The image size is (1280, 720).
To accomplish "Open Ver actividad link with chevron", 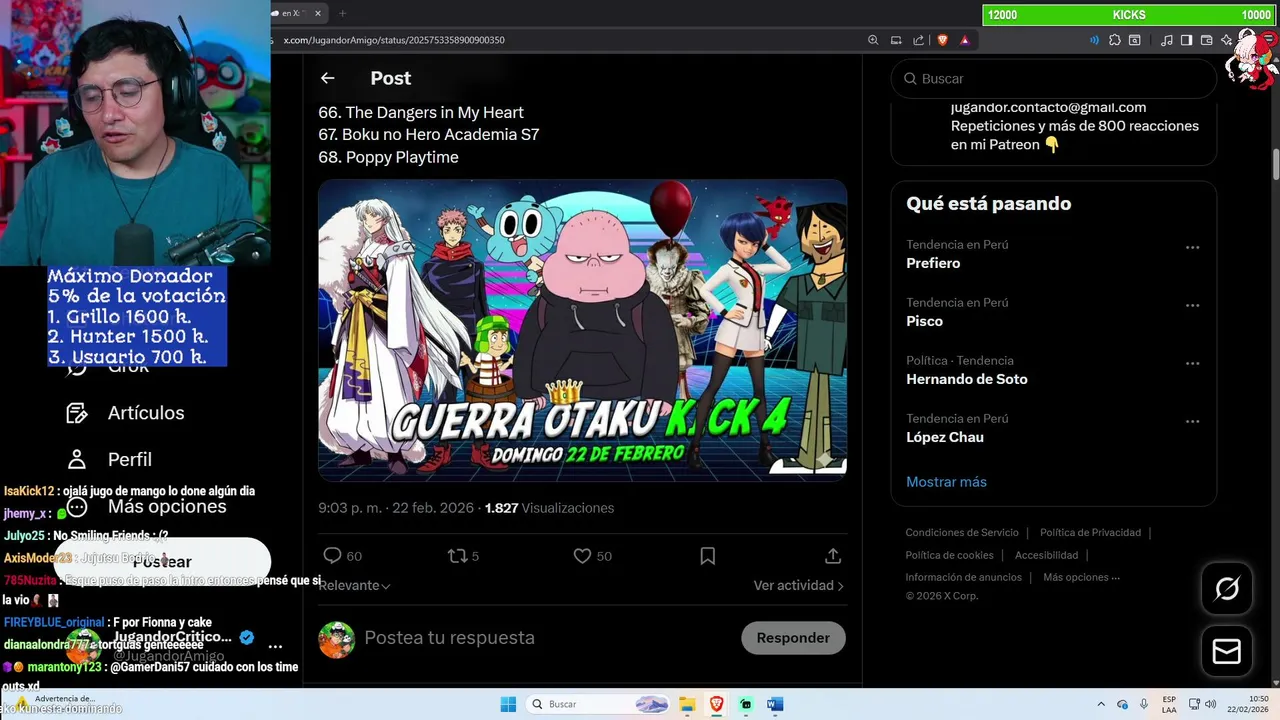I will pos(799,585).
